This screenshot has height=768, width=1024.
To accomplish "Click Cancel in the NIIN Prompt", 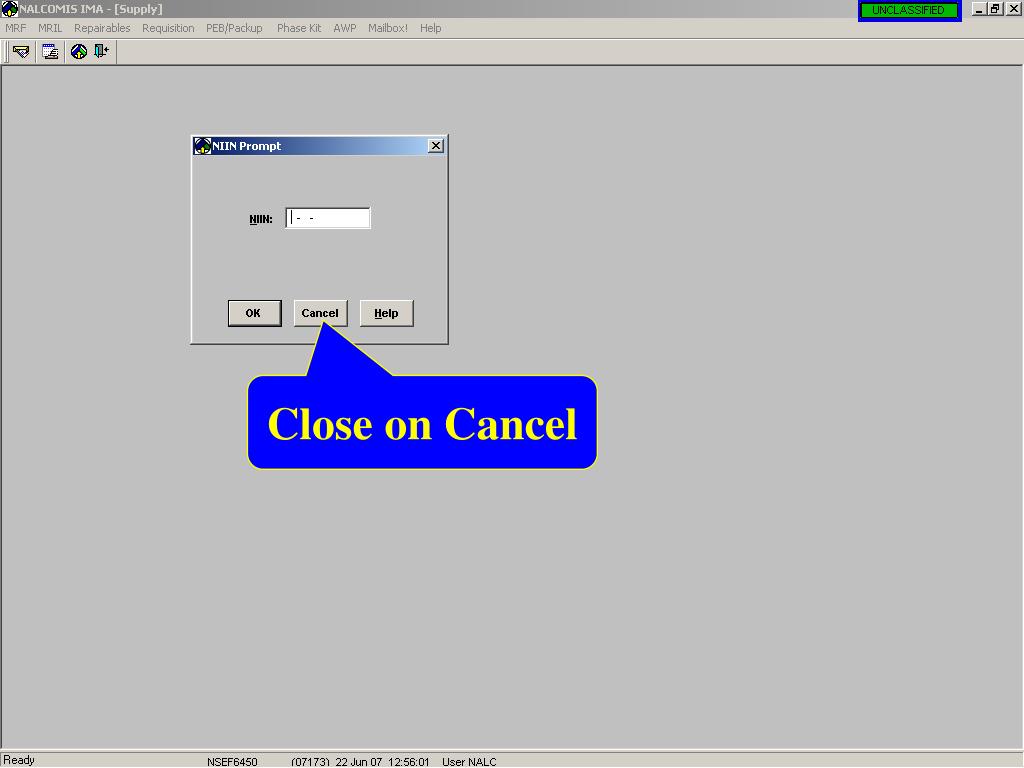I will pos(320,313).
